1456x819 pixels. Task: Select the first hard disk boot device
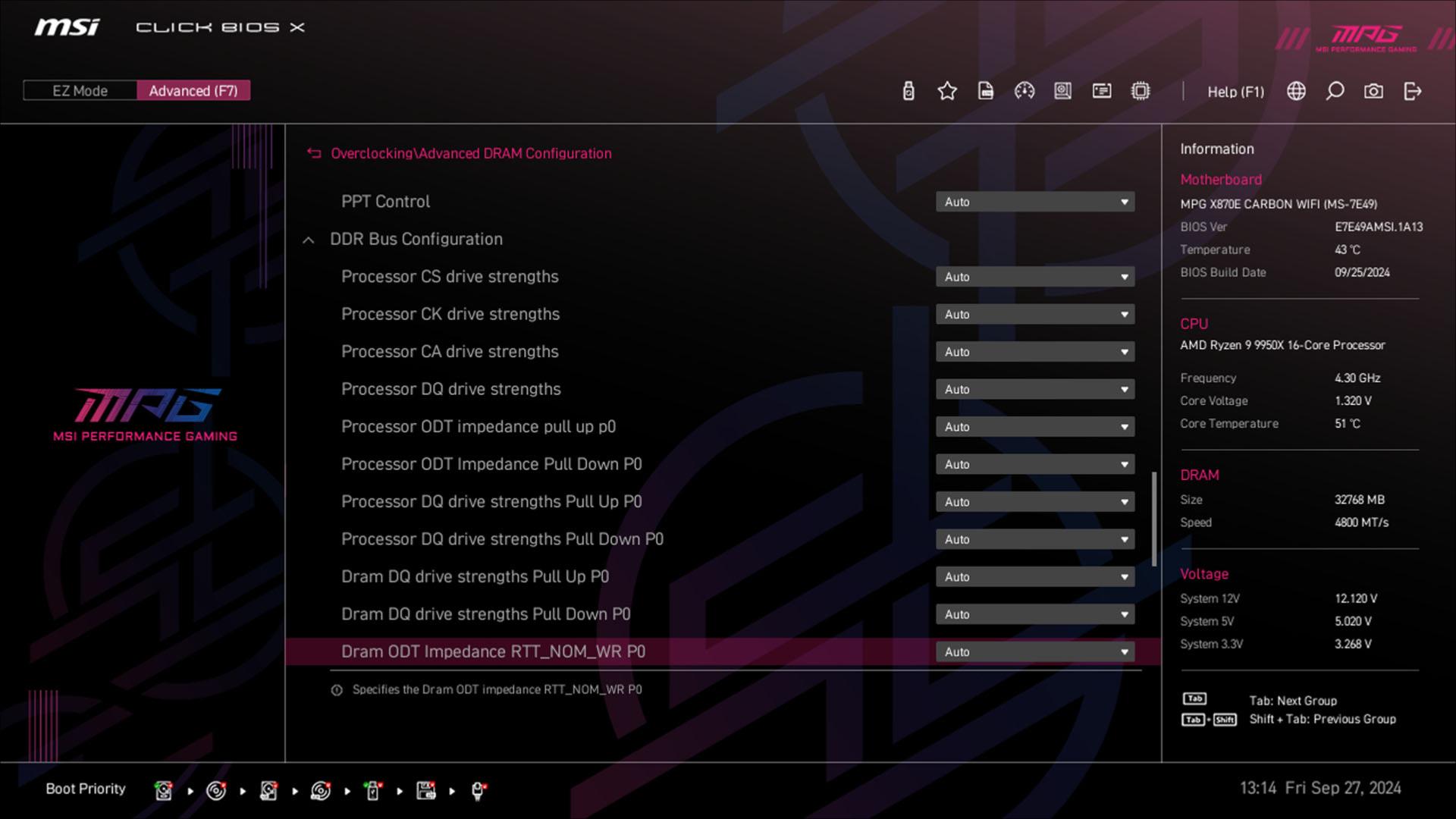[163, 791]
